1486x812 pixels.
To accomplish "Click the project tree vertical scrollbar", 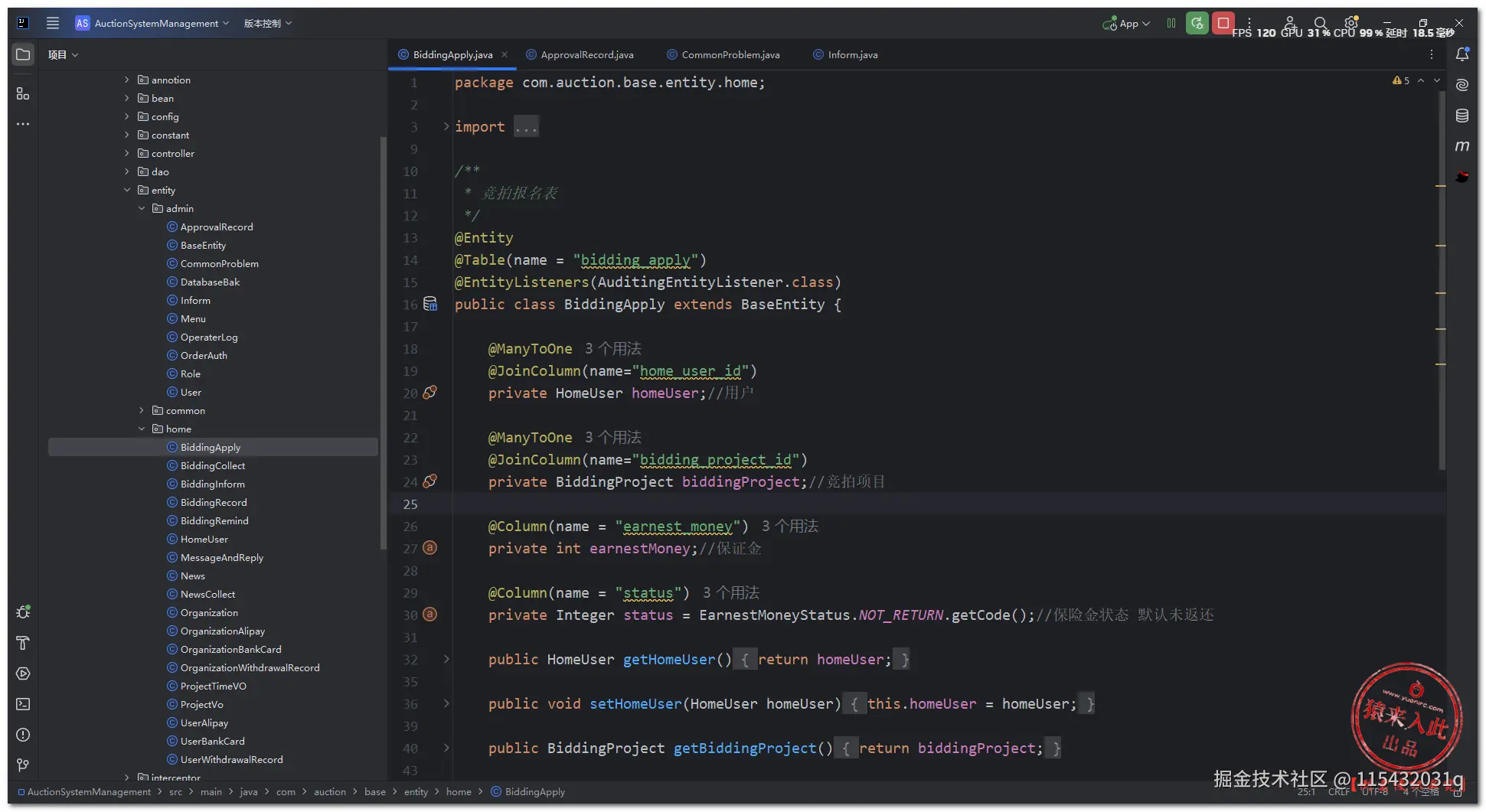I will (383, 343).
